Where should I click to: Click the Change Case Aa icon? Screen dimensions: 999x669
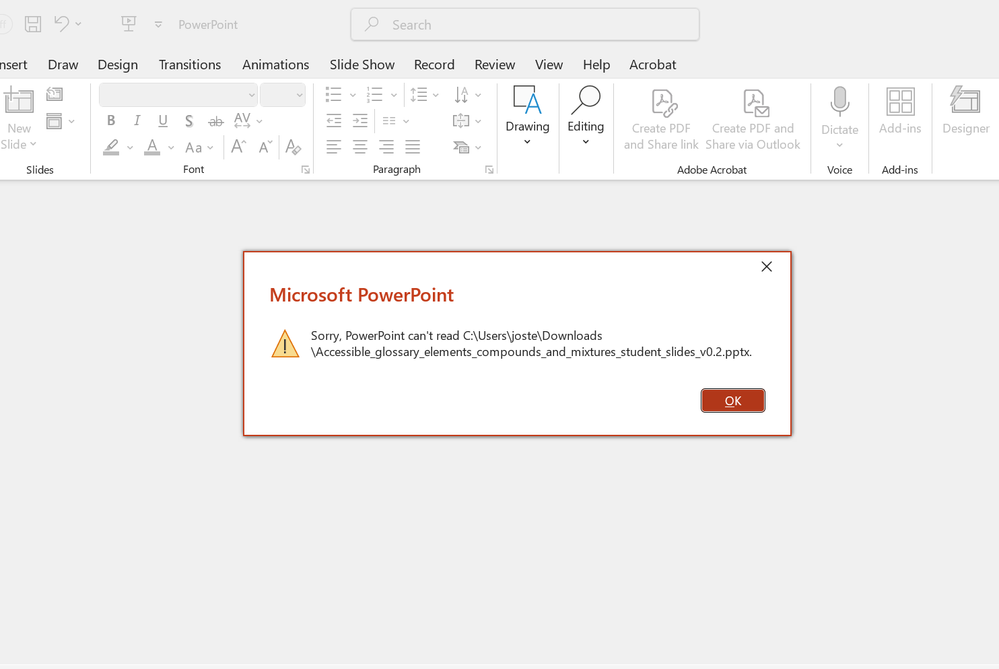[194, 148]
